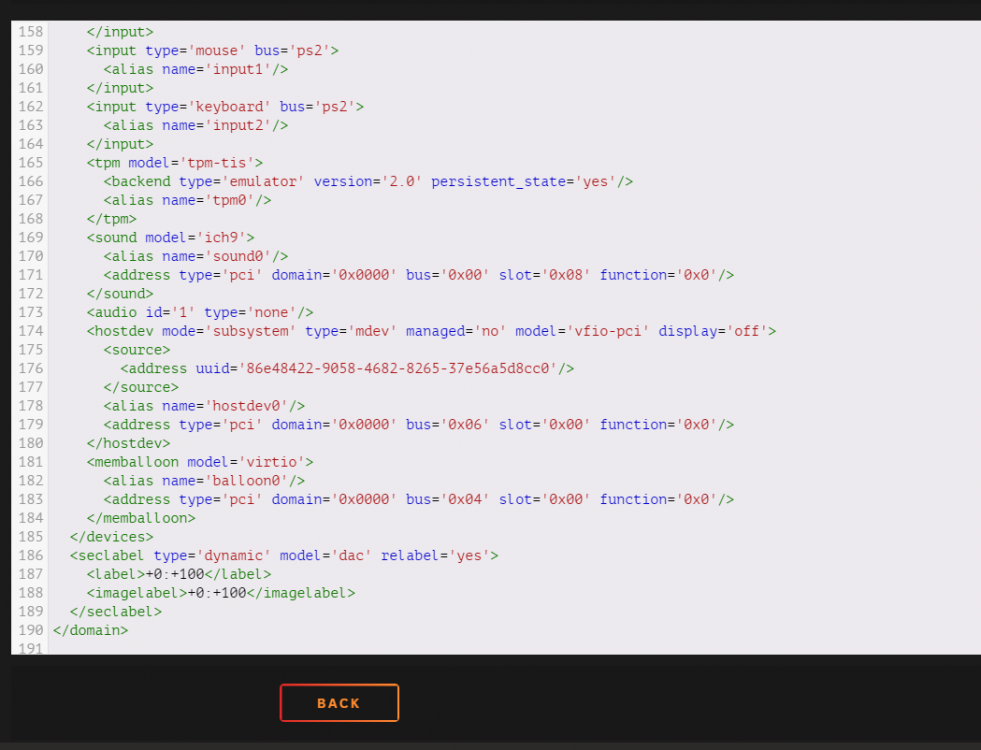Click the opening <source> tag
The image size is (981, 750).
tap(137, 350)
